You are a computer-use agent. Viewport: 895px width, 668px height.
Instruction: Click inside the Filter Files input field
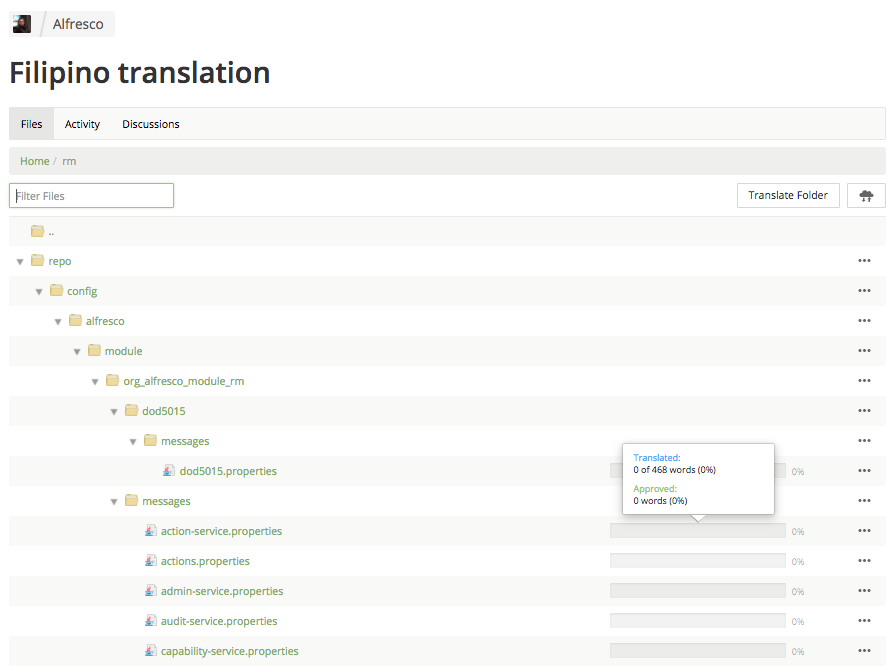tap(91, 195)
